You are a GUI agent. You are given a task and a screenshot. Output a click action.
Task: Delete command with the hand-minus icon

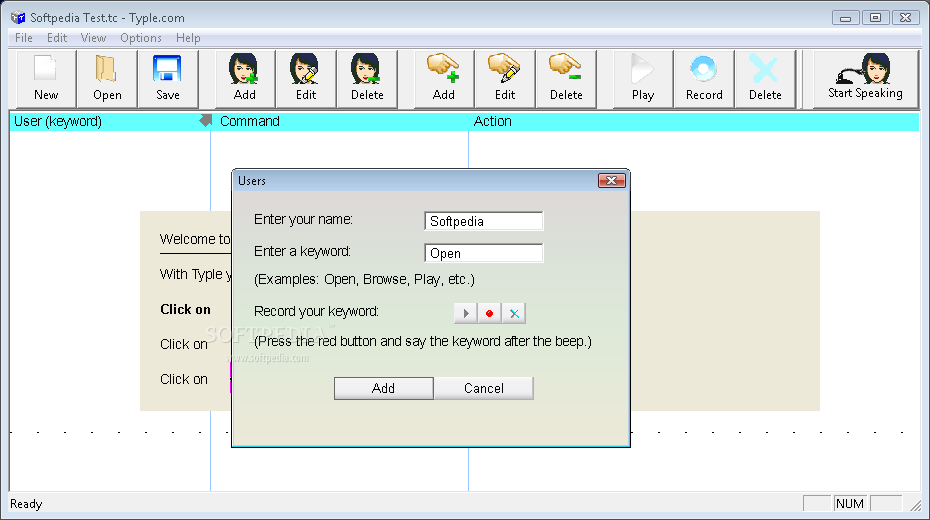click(566, 78)
